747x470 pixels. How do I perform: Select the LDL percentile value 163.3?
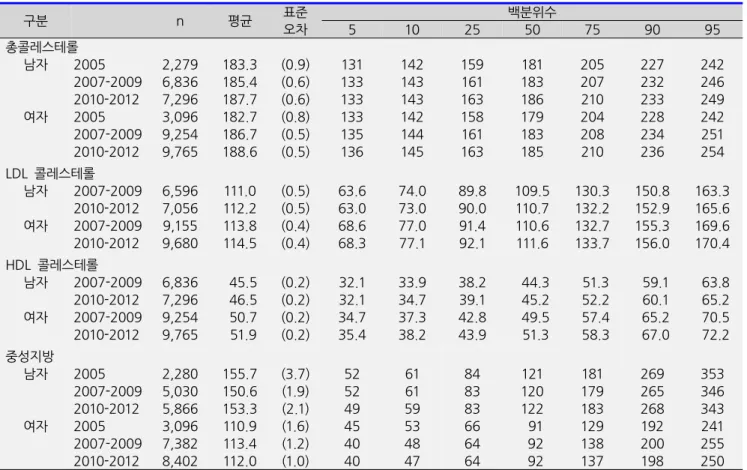click(712, 191)
